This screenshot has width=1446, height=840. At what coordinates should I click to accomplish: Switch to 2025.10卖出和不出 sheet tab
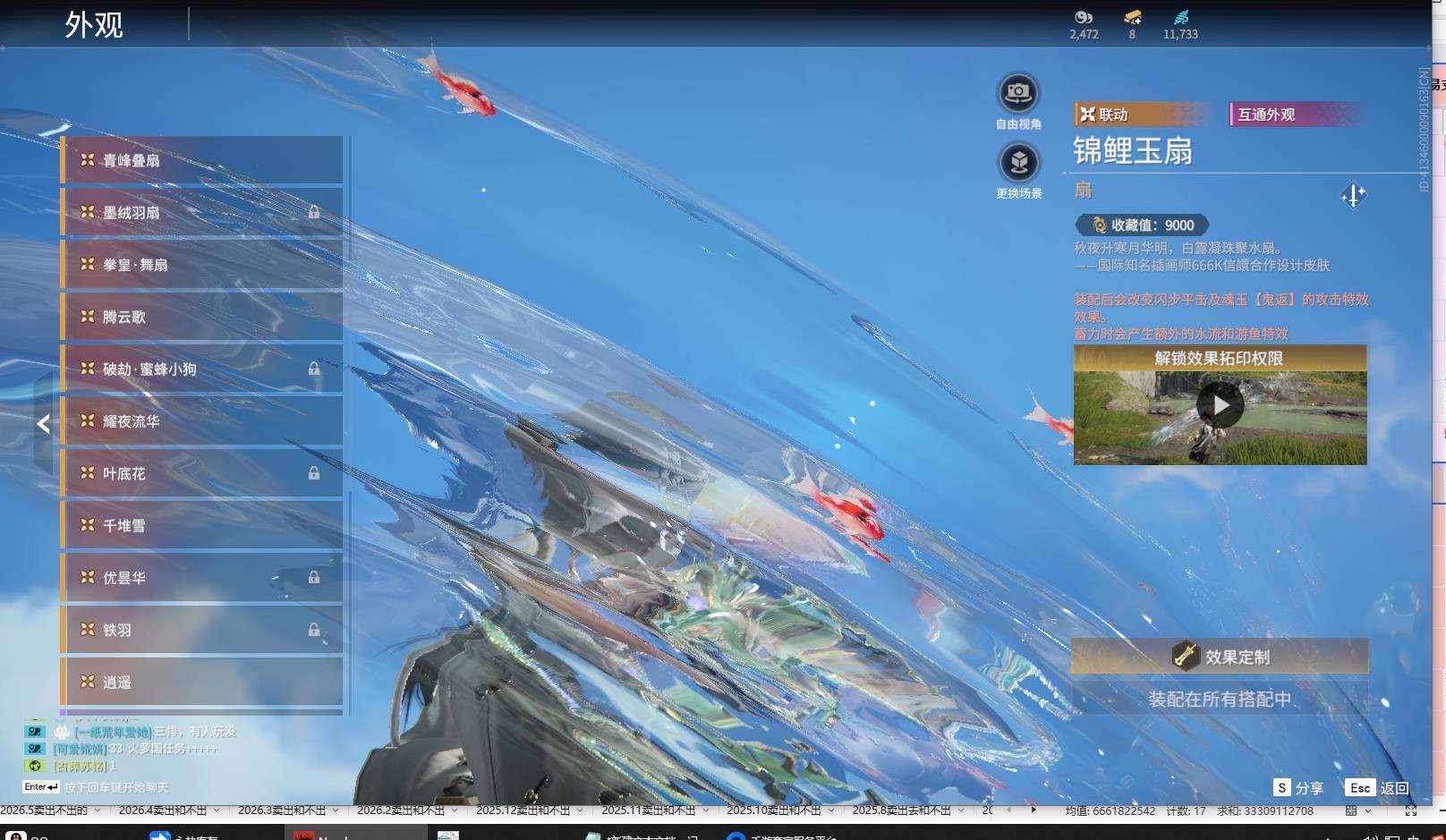[x=774, y=810]
